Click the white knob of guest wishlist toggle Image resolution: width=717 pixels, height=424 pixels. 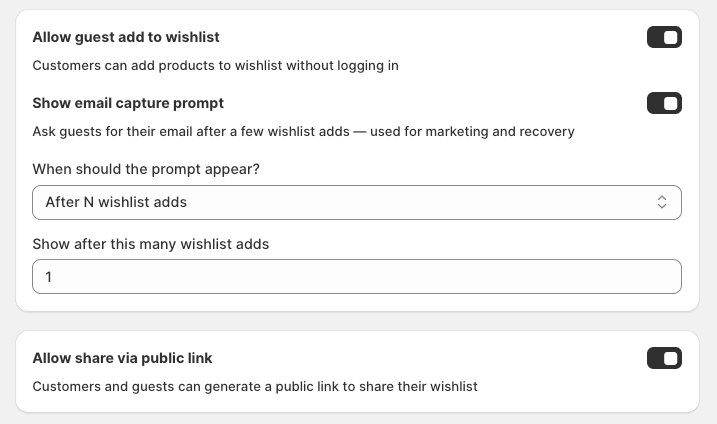[x=670, y=37]
